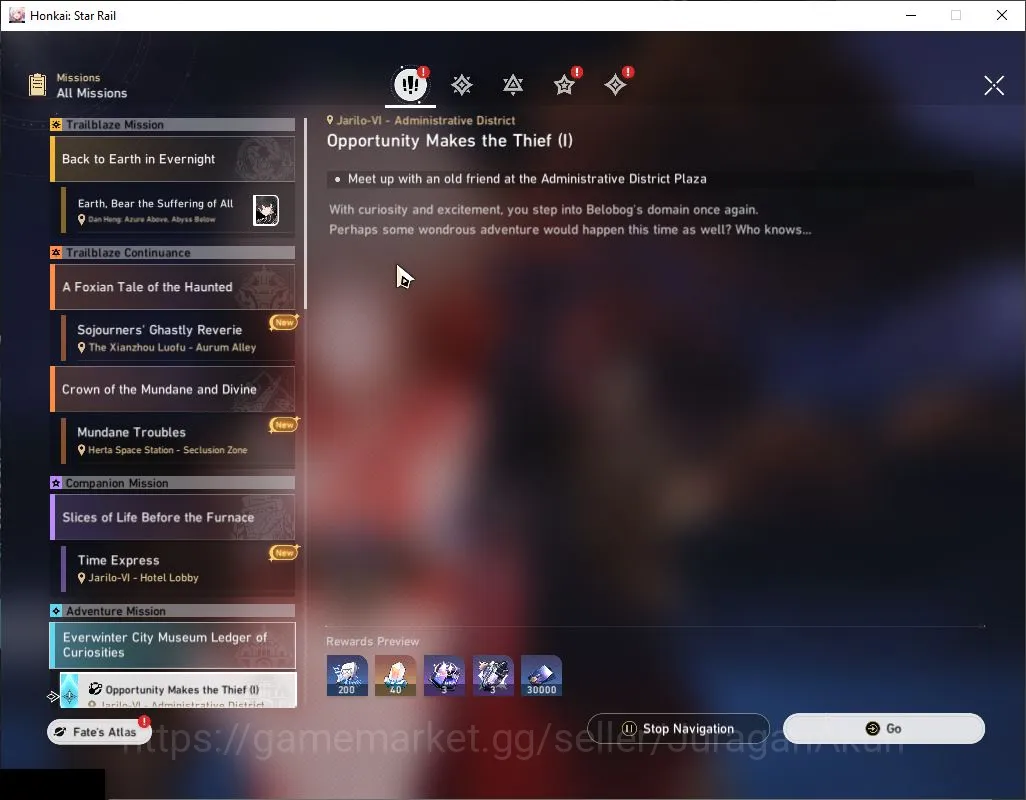Switch to the Trailblaze Continuance filter icon
The height and width of the screenshot is (800, 1026).
[x=513, y=84]
